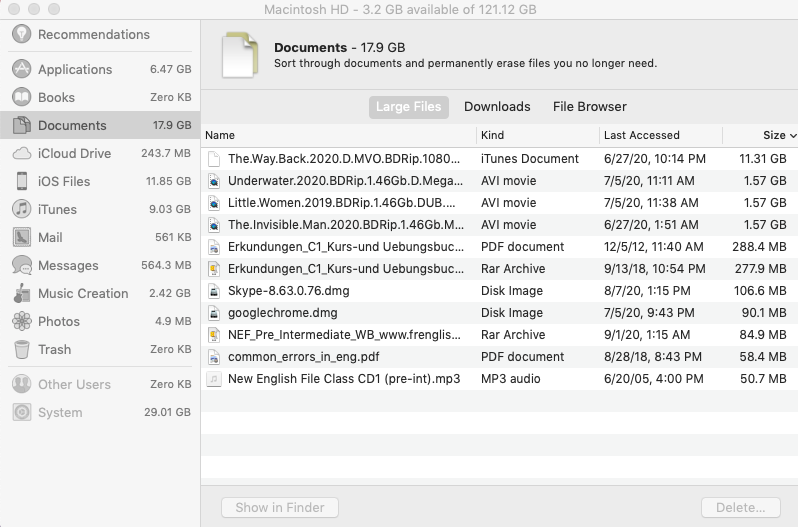The height and width of the screenshot is (527, 798).
Task: Select the iCloud Drive cloud icon
Action: pyautogui.click(x=21, y=153)
